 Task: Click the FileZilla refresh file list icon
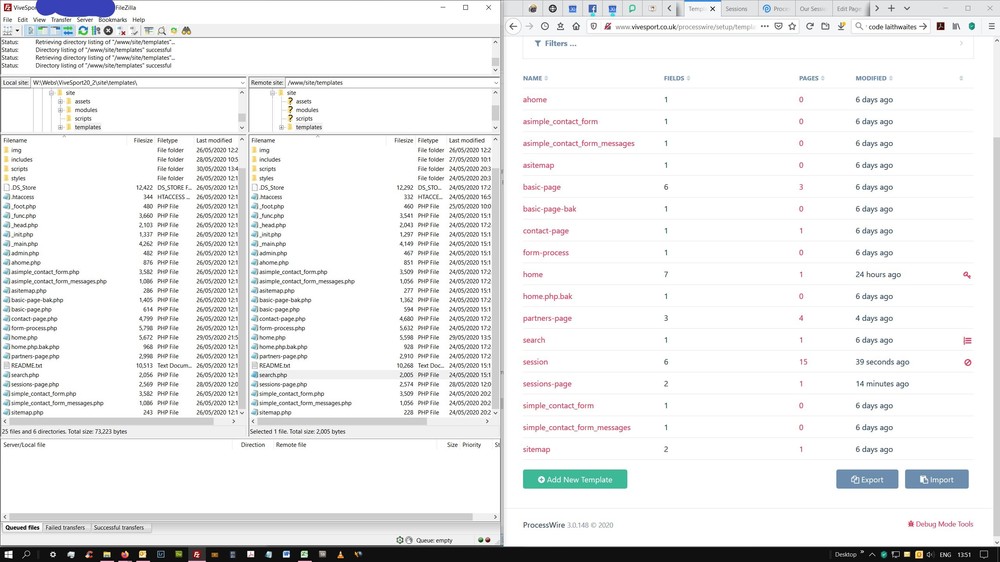(x=83, y=31)
